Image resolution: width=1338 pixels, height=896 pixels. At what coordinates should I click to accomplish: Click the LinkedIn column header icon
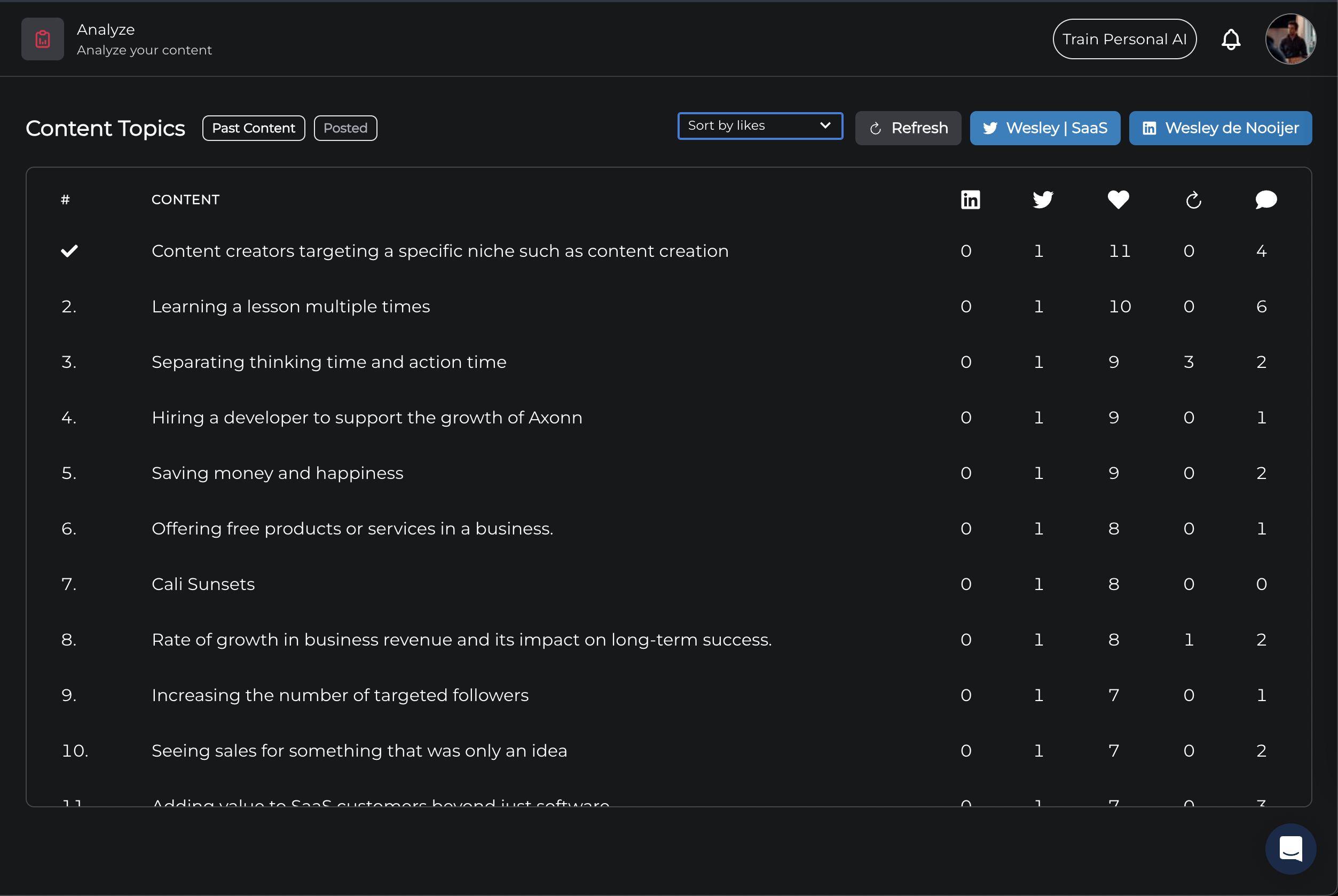pos(970,199)
